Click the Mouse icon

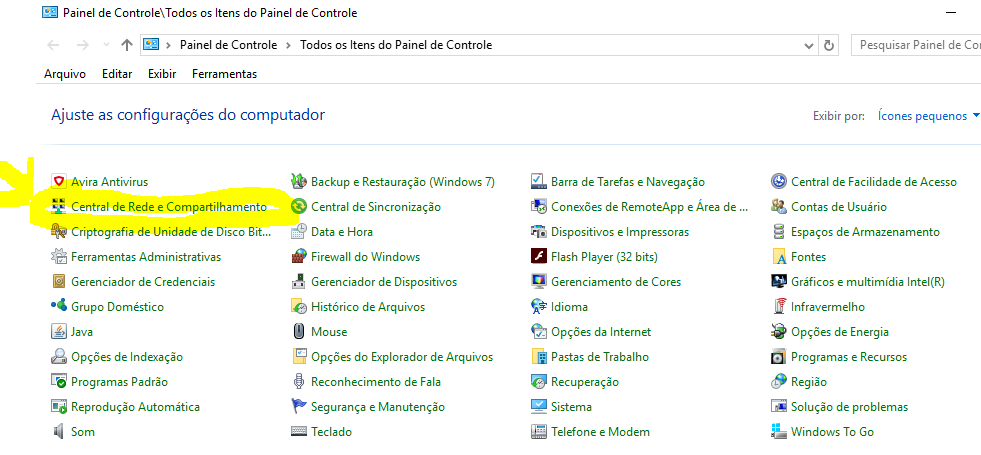point(299,332)
